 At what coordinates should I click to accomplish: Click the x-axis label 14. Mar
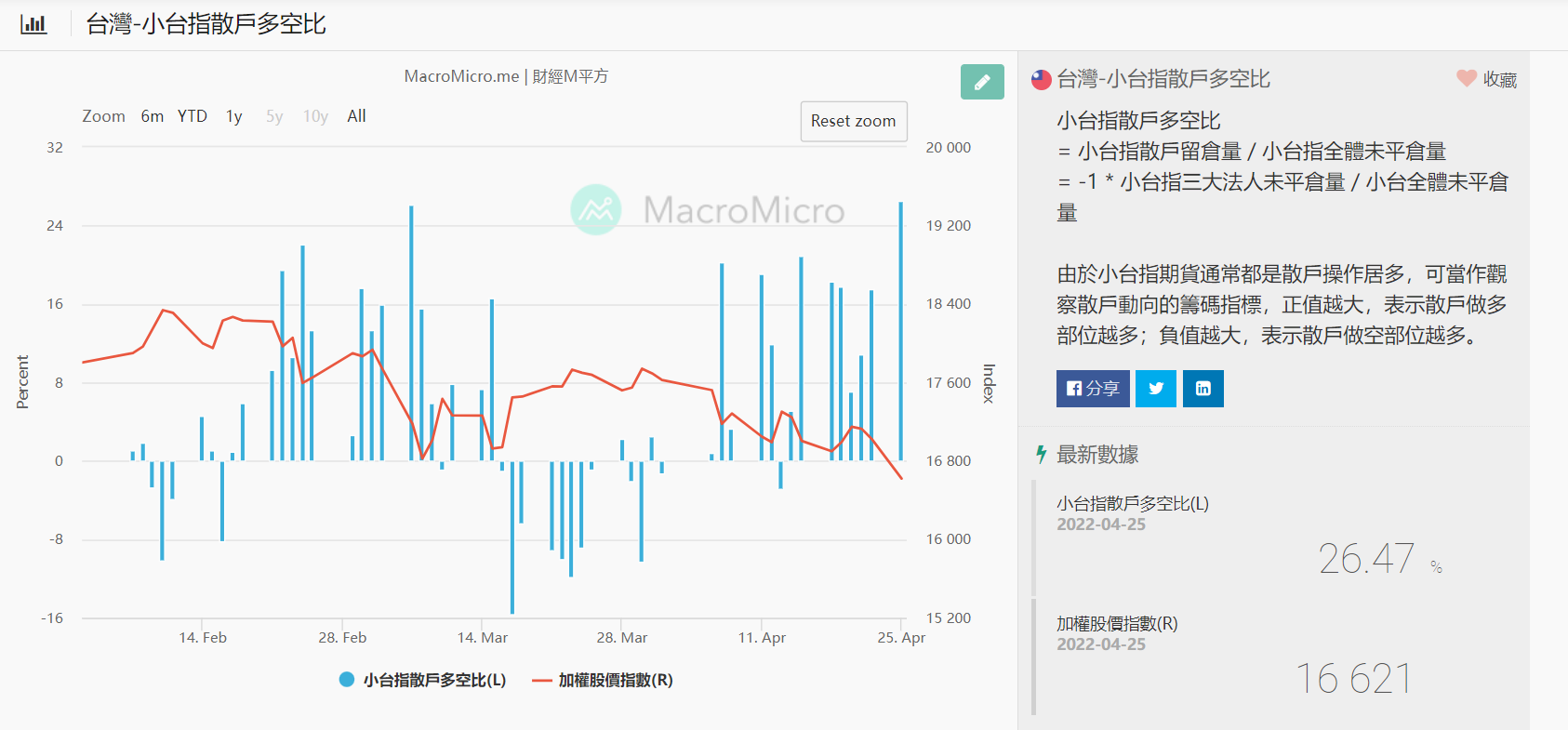483,638
